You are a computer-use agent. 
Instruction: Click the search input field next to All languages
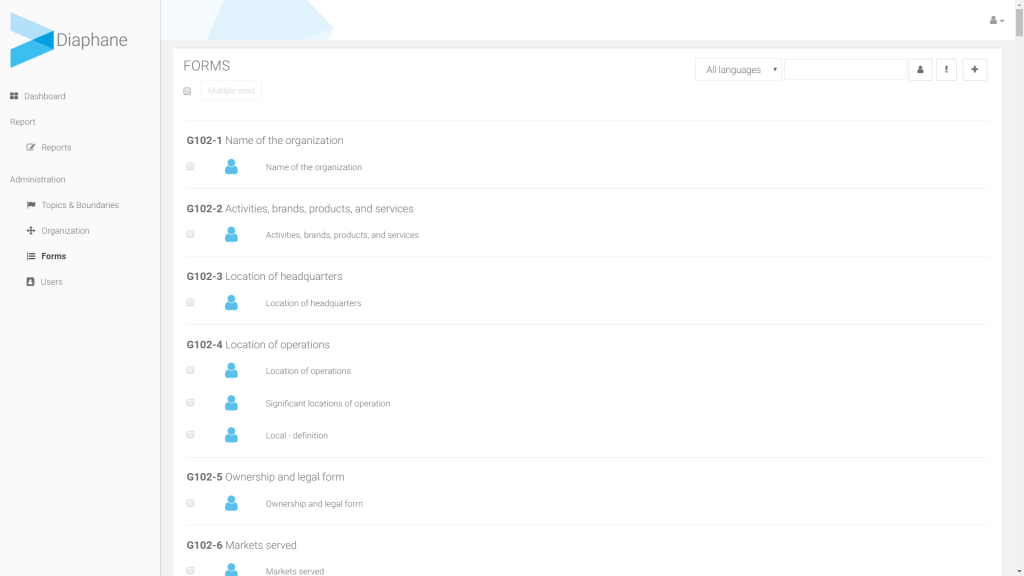pyautogui.click(x=845, y=69)
